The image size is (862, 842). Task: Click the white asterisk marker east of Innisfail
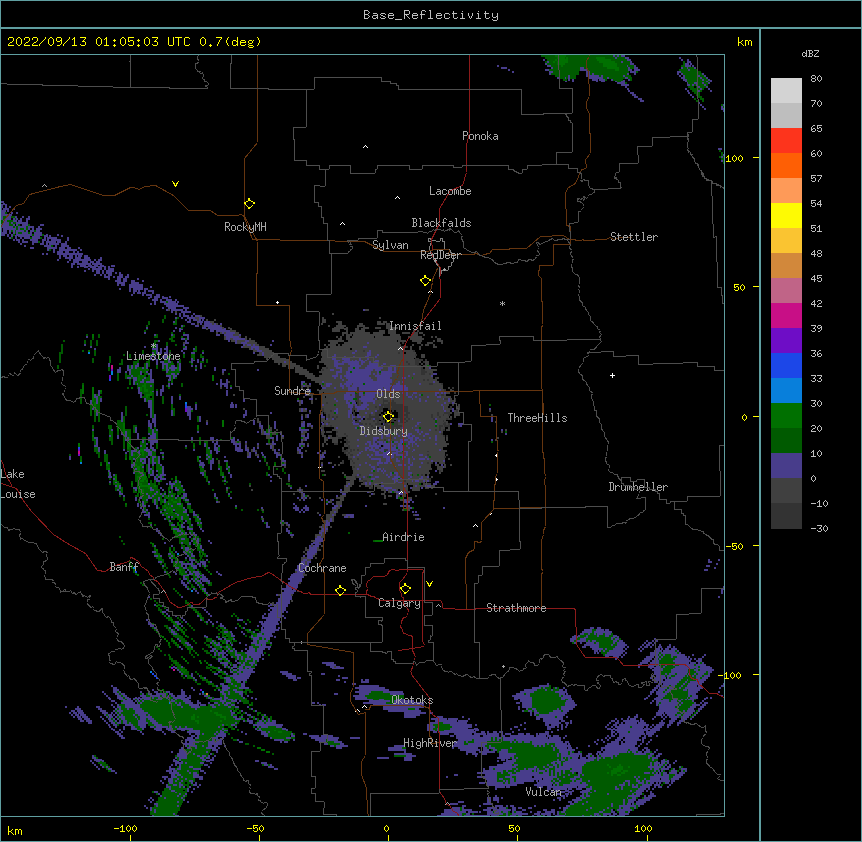point(502,303)
